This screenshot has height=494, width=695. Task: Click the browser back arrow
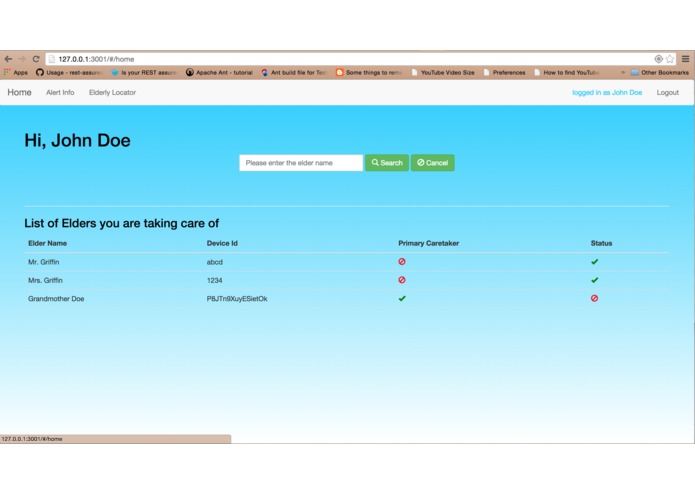(x=8, y=58)
